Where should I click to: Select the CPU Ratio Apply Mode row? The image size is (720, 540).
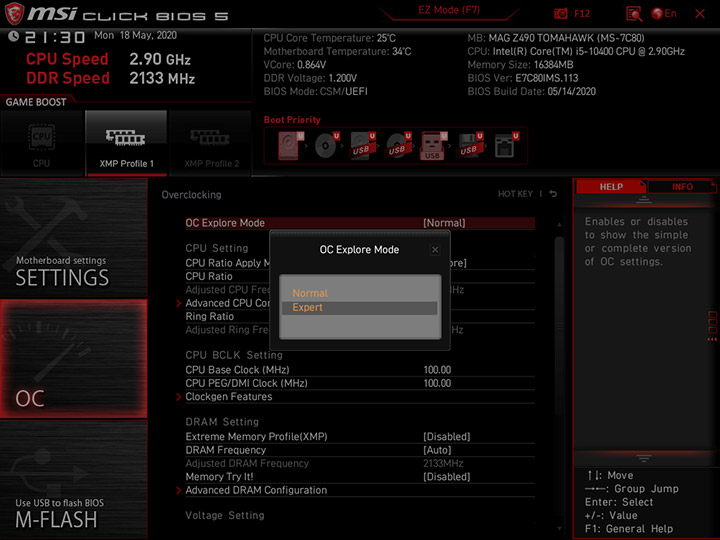pos(227,263)
